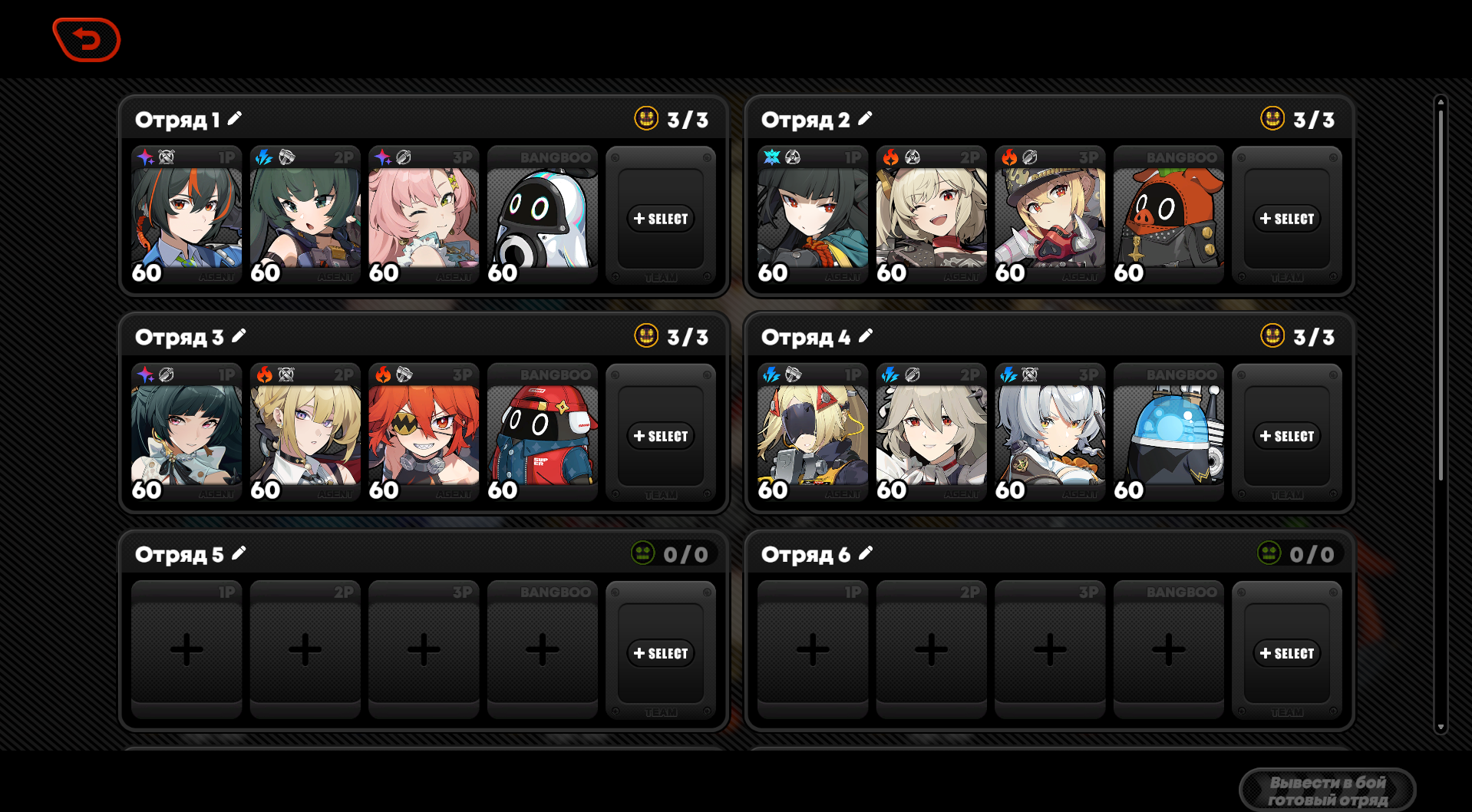
Task: Click + SELECT team button in Отряд 4
Action: coord(1287,436)
